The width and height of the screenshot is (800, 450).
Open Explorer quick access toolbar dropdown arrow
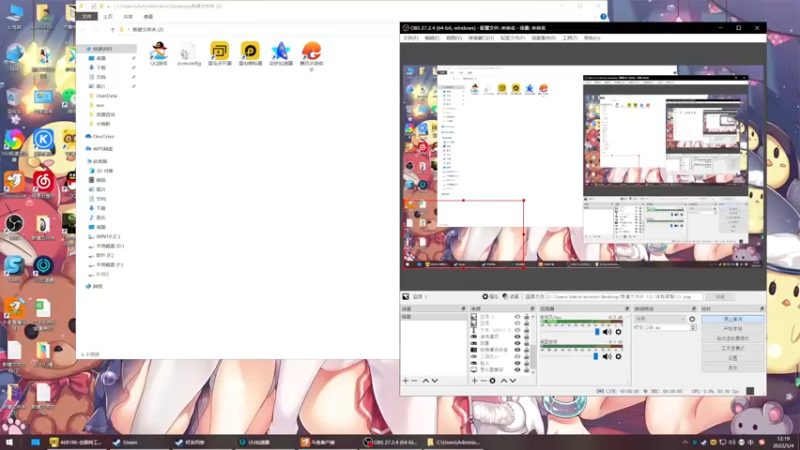tap(108, 6)
